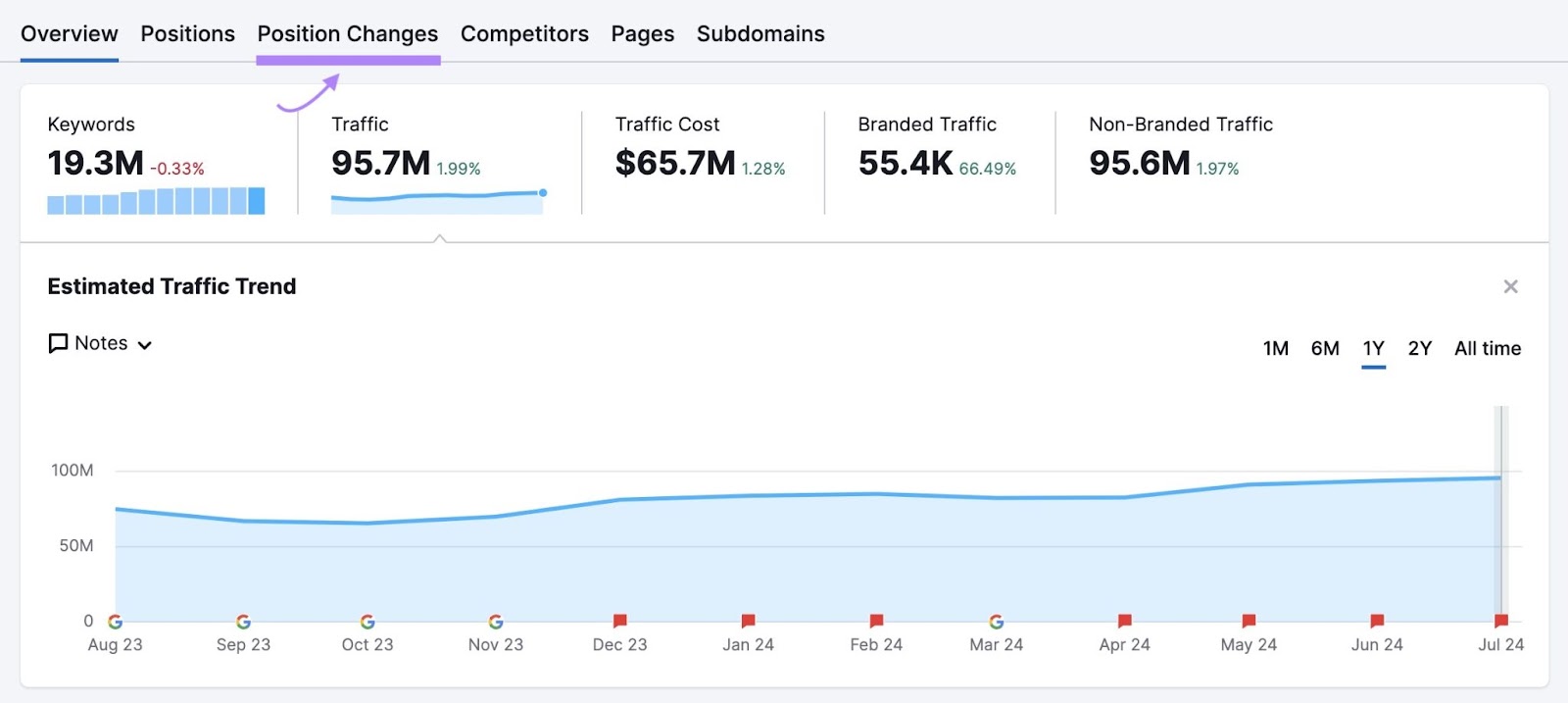Viewport: 1568px width, 703px height.
Task: Expand the Notes dropdown
Action: tap(101, 344)
